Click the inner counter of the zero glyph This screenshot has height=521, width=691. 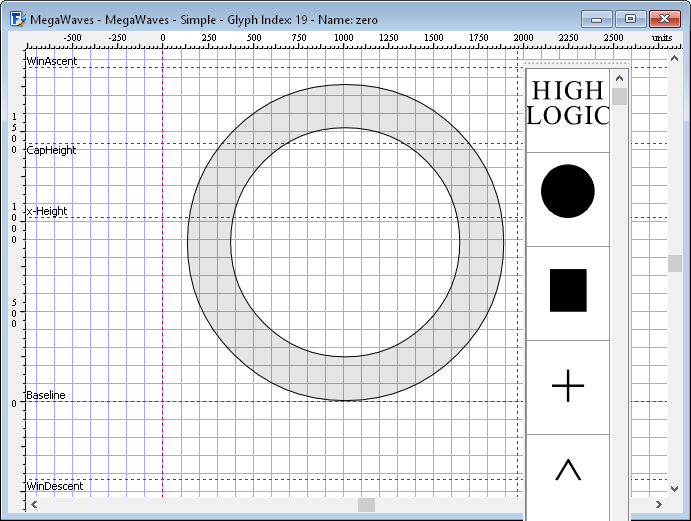(345, 242)
